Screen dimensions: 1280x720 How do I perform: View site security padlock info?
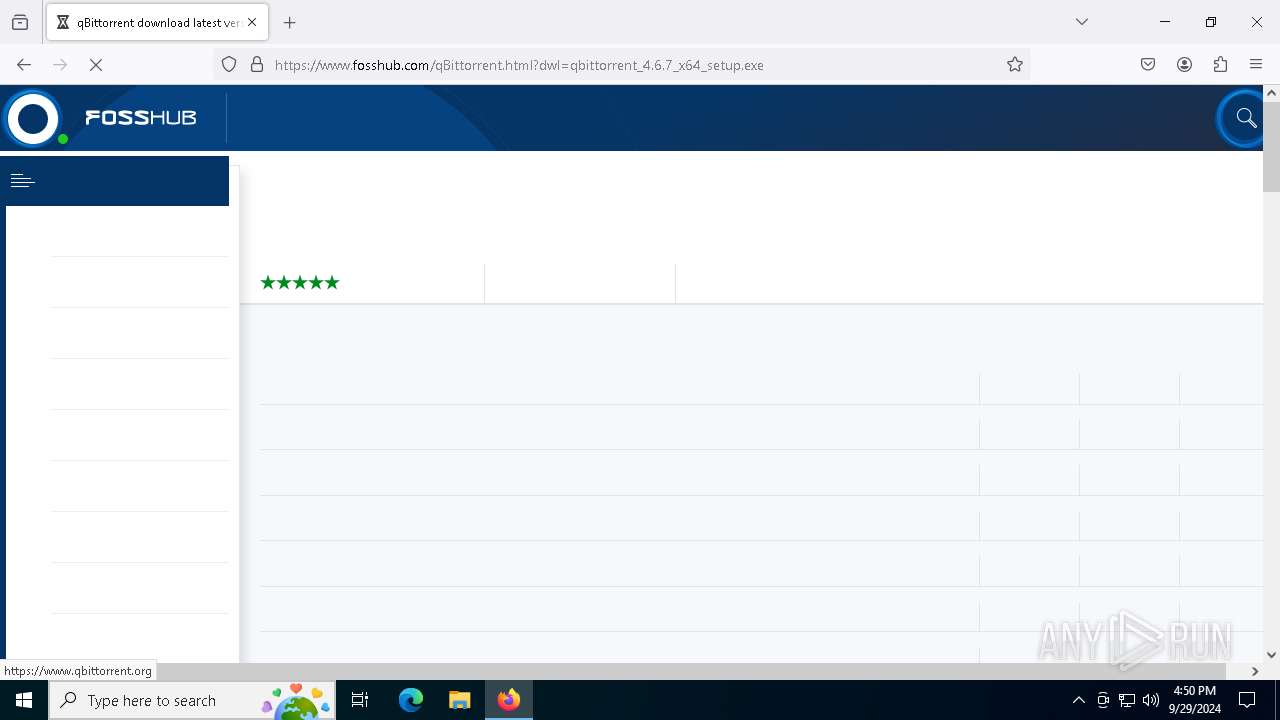coord(257,64)
